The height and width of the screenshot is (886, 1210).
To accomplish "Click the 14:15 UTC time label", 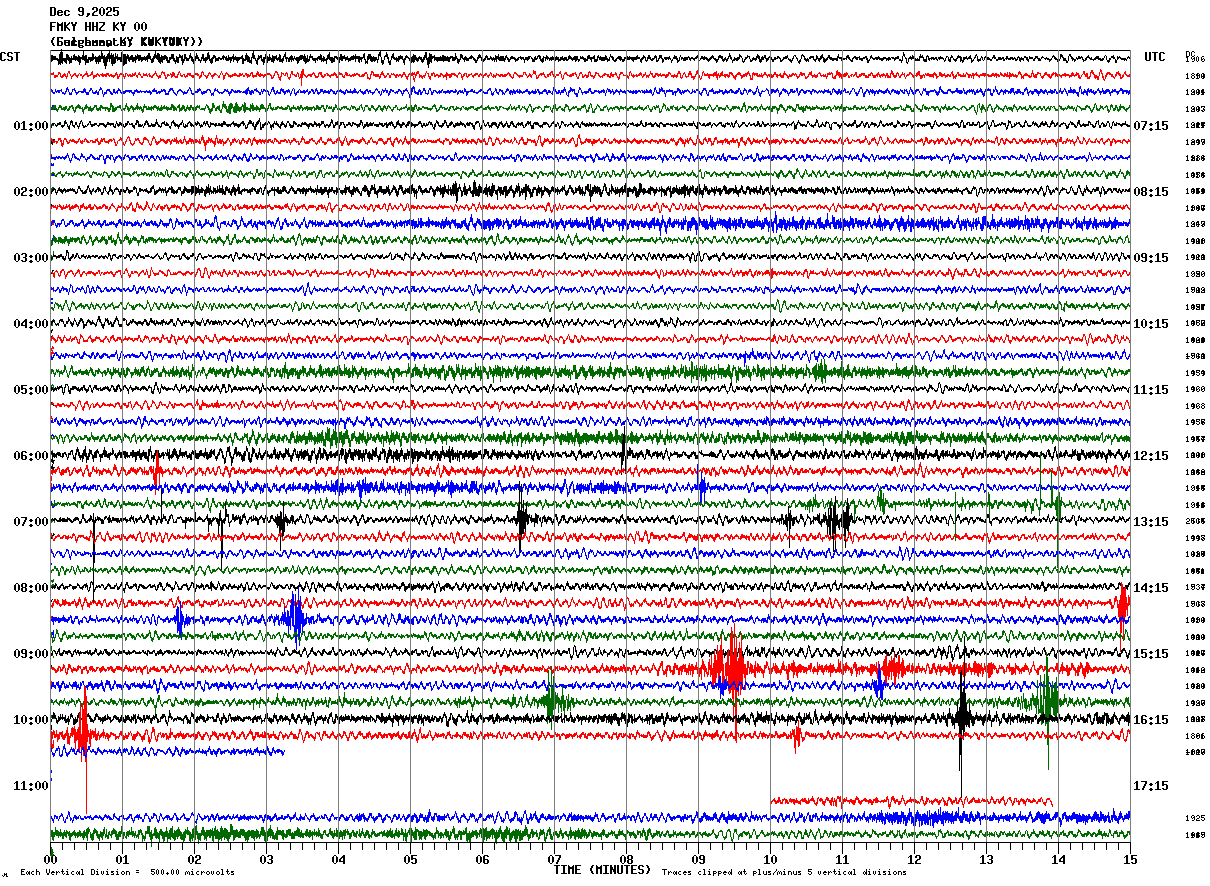I will tap(1151, 588).
